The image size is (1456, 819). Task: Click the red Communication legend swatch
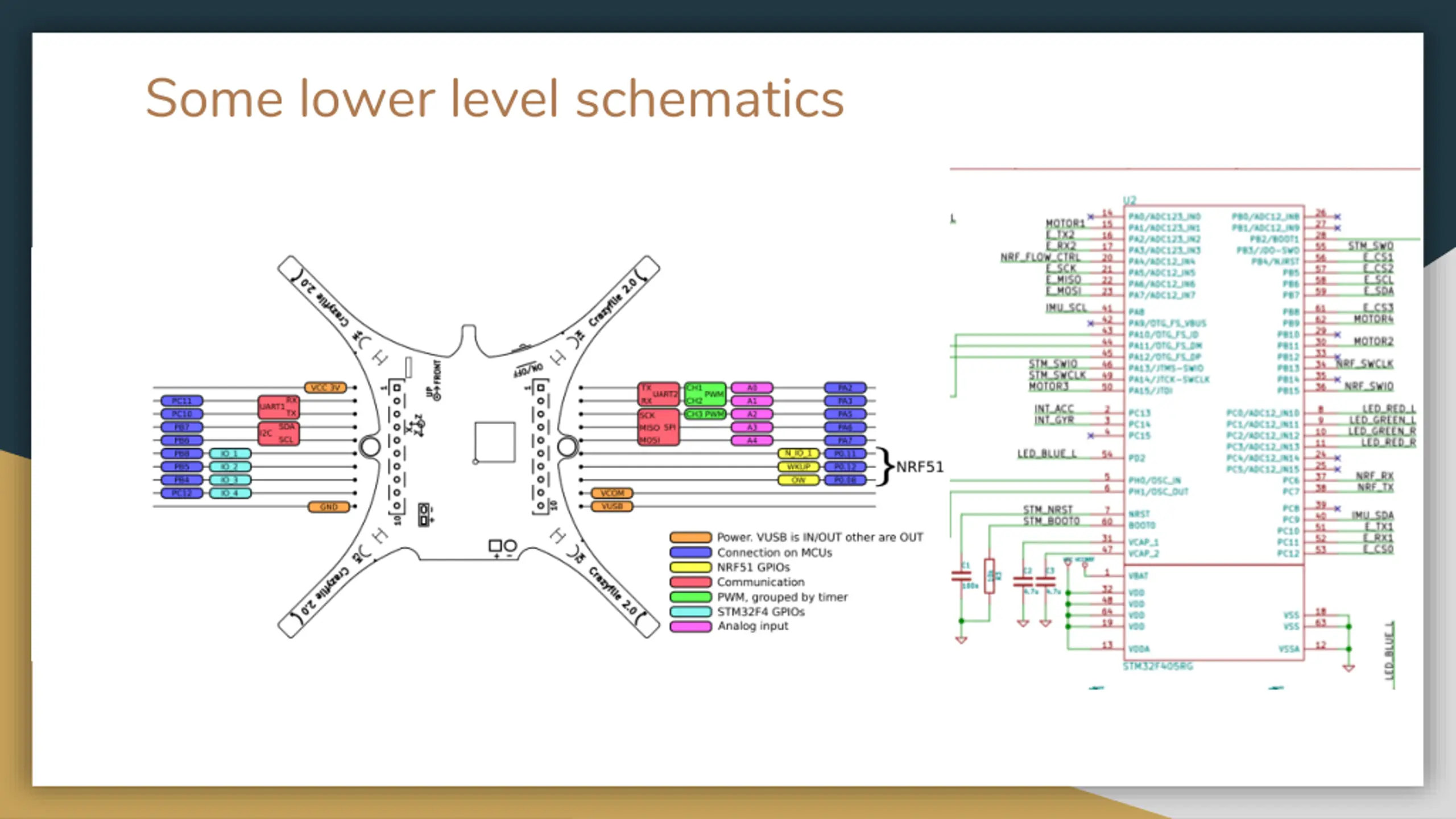(691, 582)
